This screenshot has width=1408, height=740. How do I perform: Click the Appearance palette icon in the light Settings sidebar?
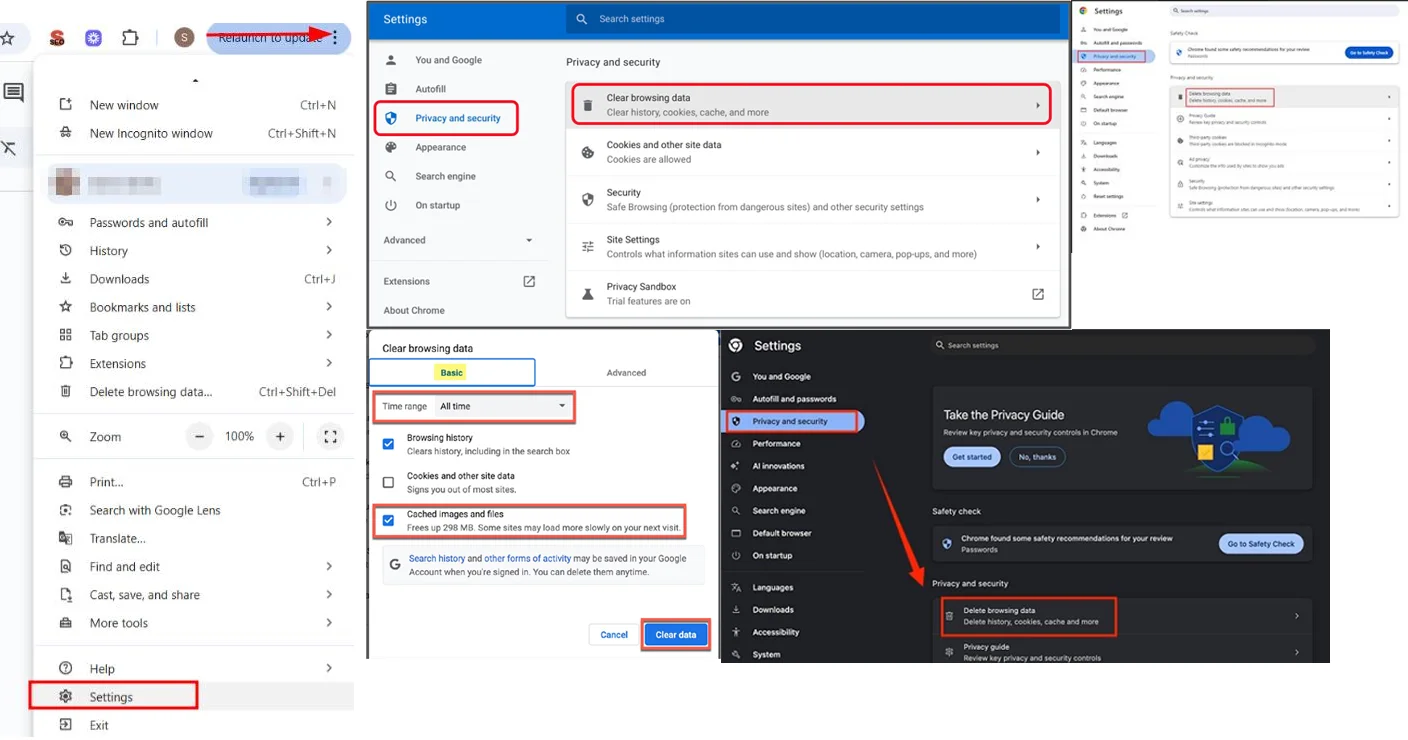point(391,147)
